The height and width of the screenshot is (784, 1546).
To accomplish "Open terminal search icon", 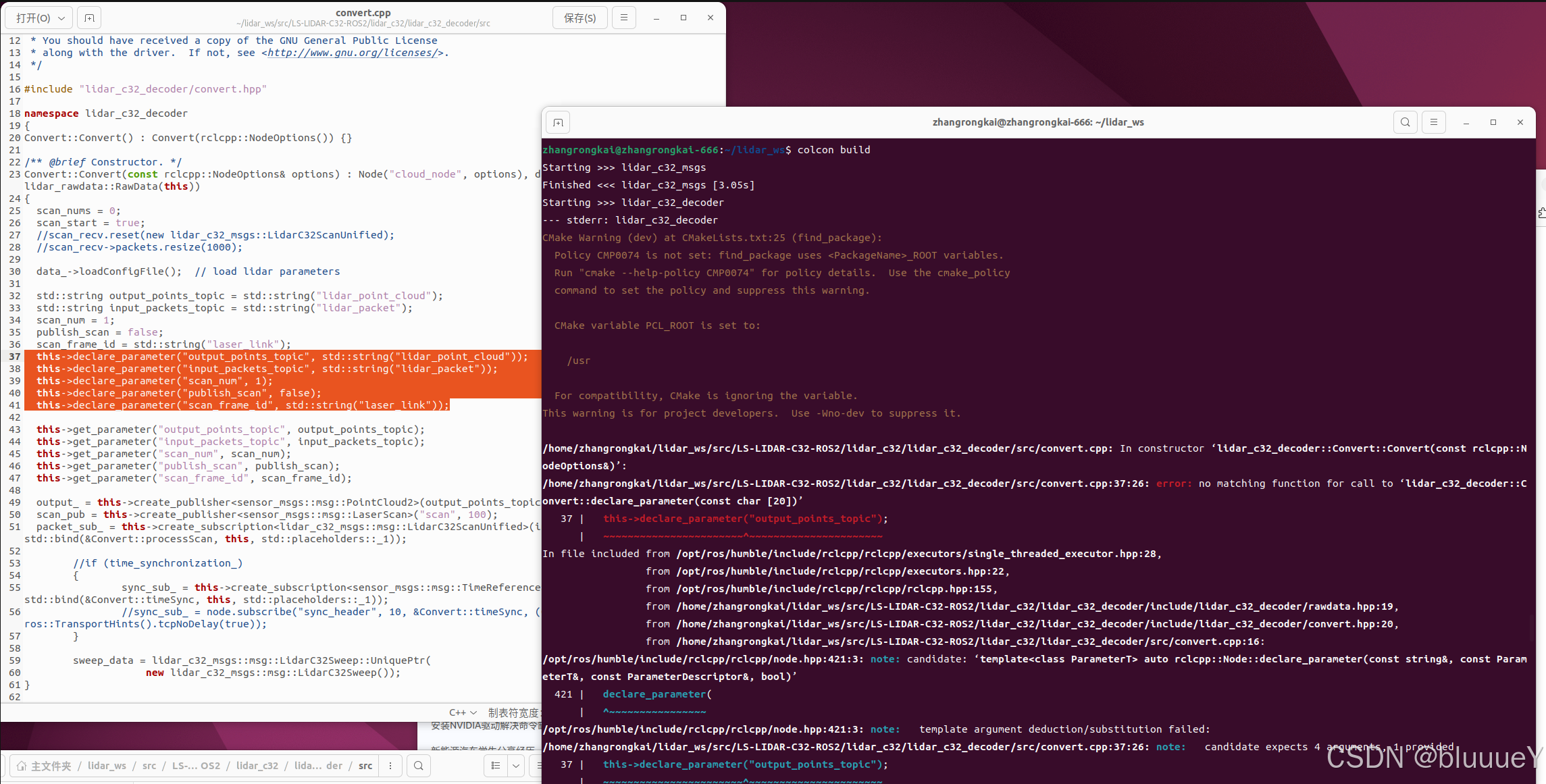I will point(1405,122).
